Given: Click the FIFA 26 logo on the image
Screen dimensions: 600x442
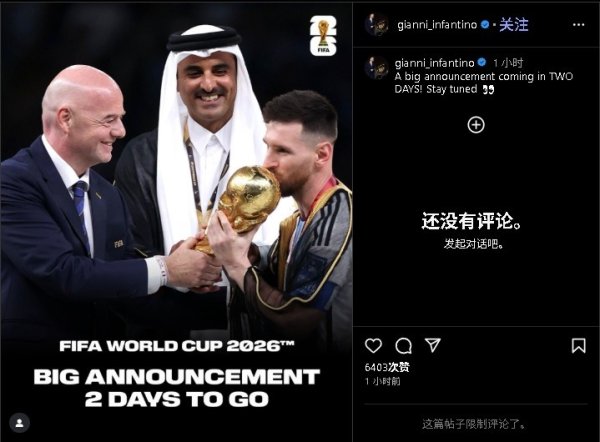Looking at the screenshot, I should pyautogui.click(x=323, y=36).
